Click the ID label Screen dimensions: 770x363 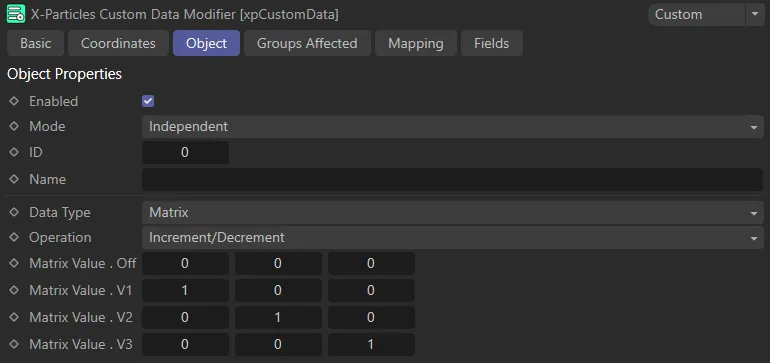point(36,152)
